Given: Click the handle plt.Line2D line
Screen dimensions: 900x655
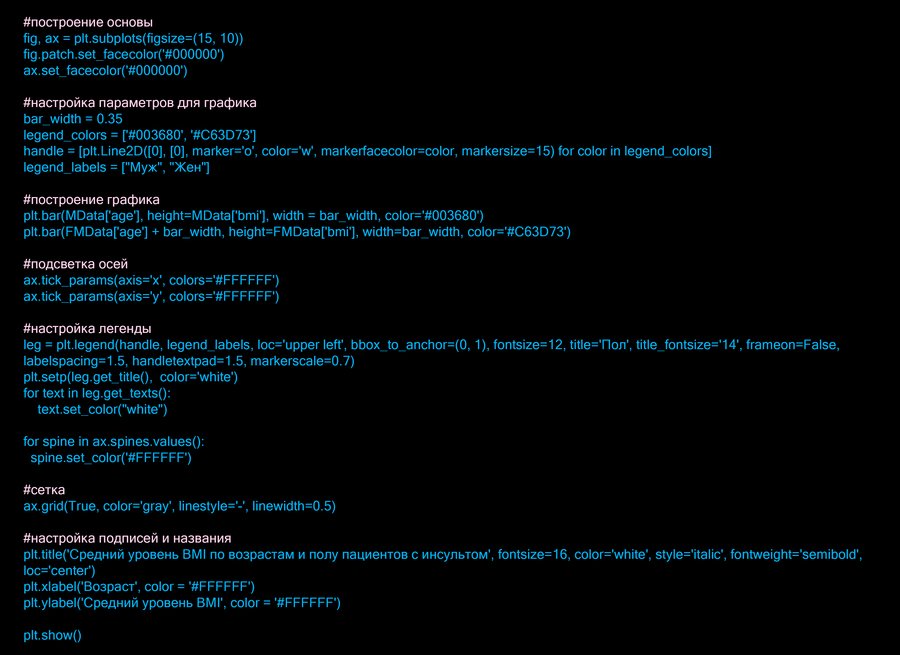Looking at the screenshot, I should coord(367,151).
